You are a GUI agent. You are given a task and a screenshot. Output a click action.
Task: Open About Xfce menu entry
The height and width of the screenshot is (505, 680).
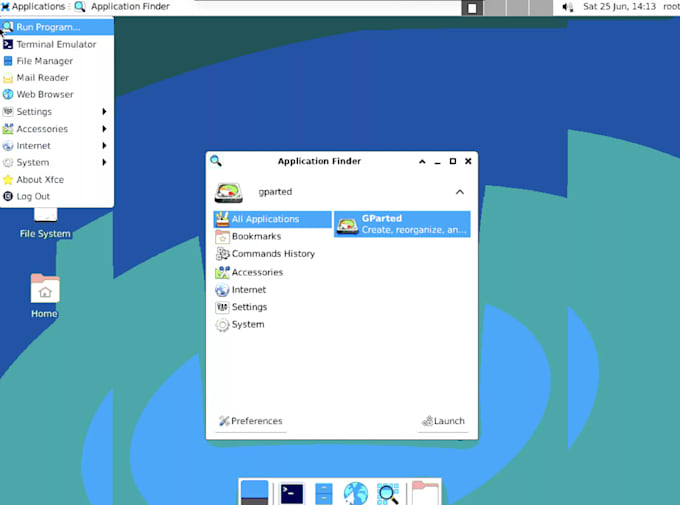57,180
